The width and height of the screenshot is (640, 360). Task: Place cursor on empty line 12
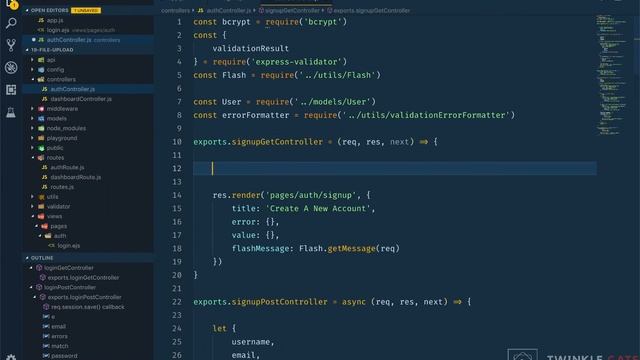pyautogui.click(x=395, y=168)
